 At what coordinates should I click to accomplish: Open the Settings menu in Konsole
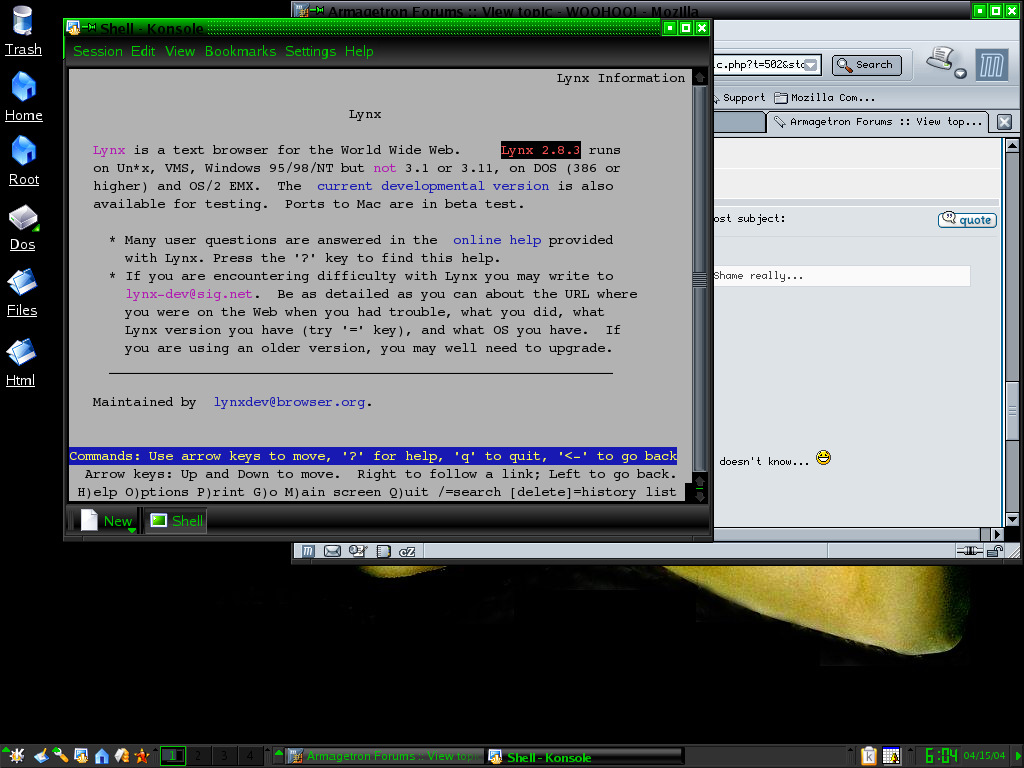coord(311,52)
